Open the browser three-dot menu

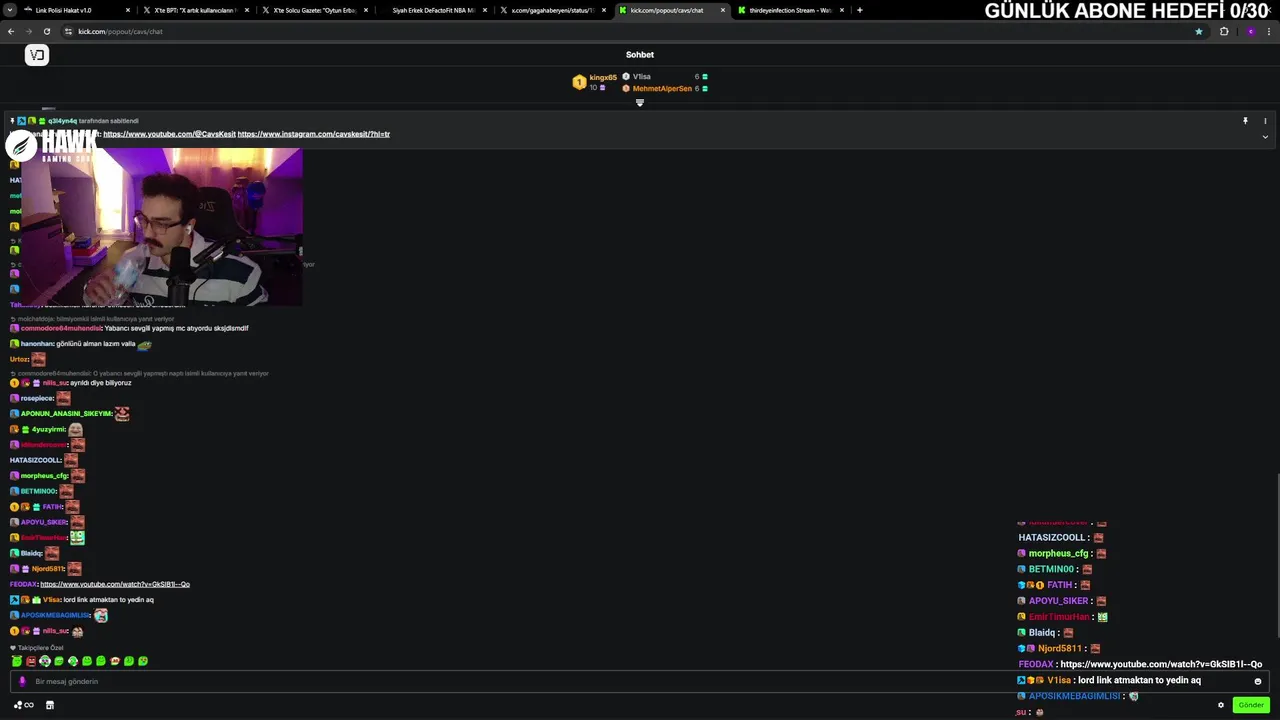[x=1270, y=31]
